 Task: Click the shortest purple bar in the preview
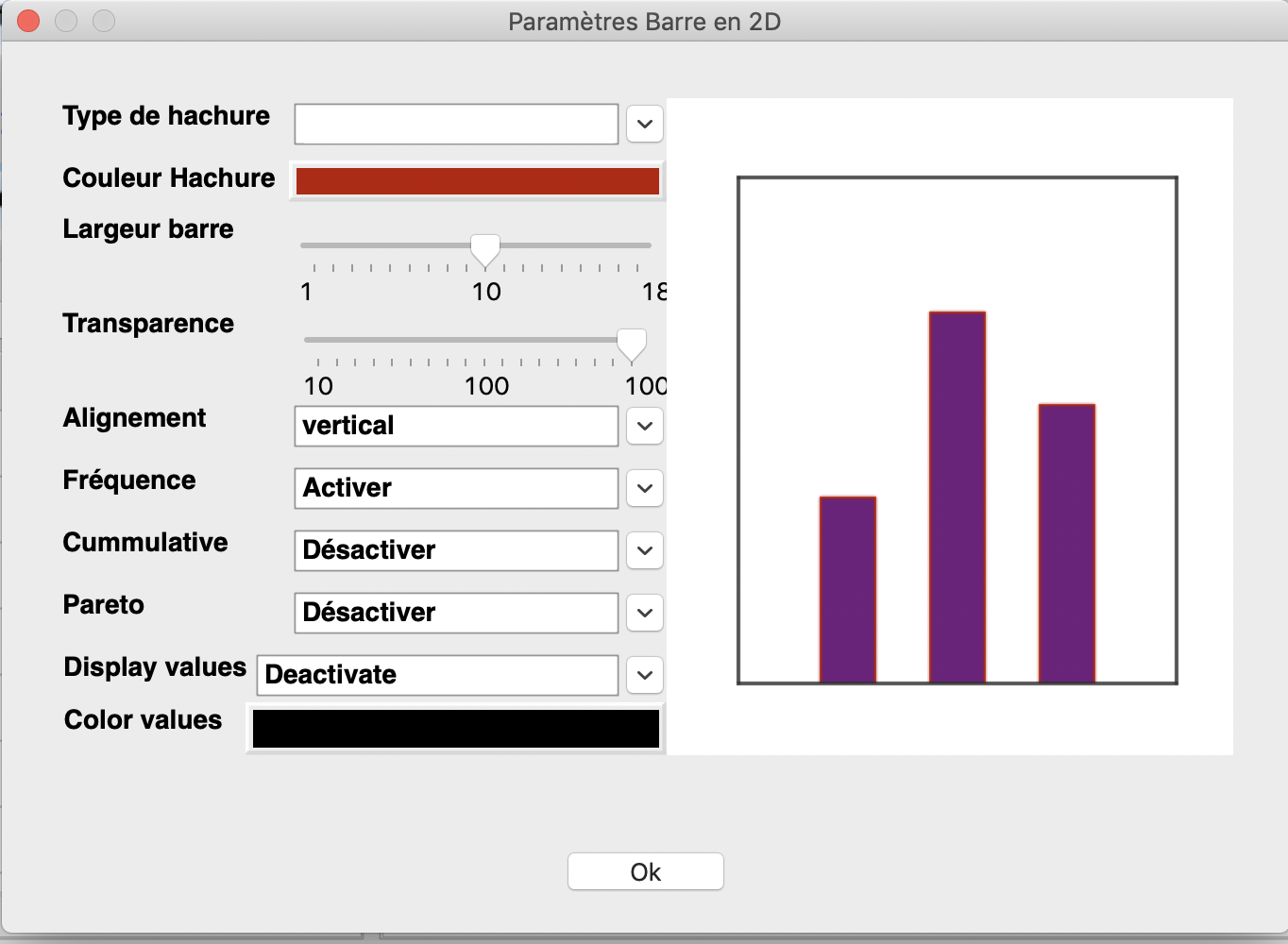click(848, 589)
